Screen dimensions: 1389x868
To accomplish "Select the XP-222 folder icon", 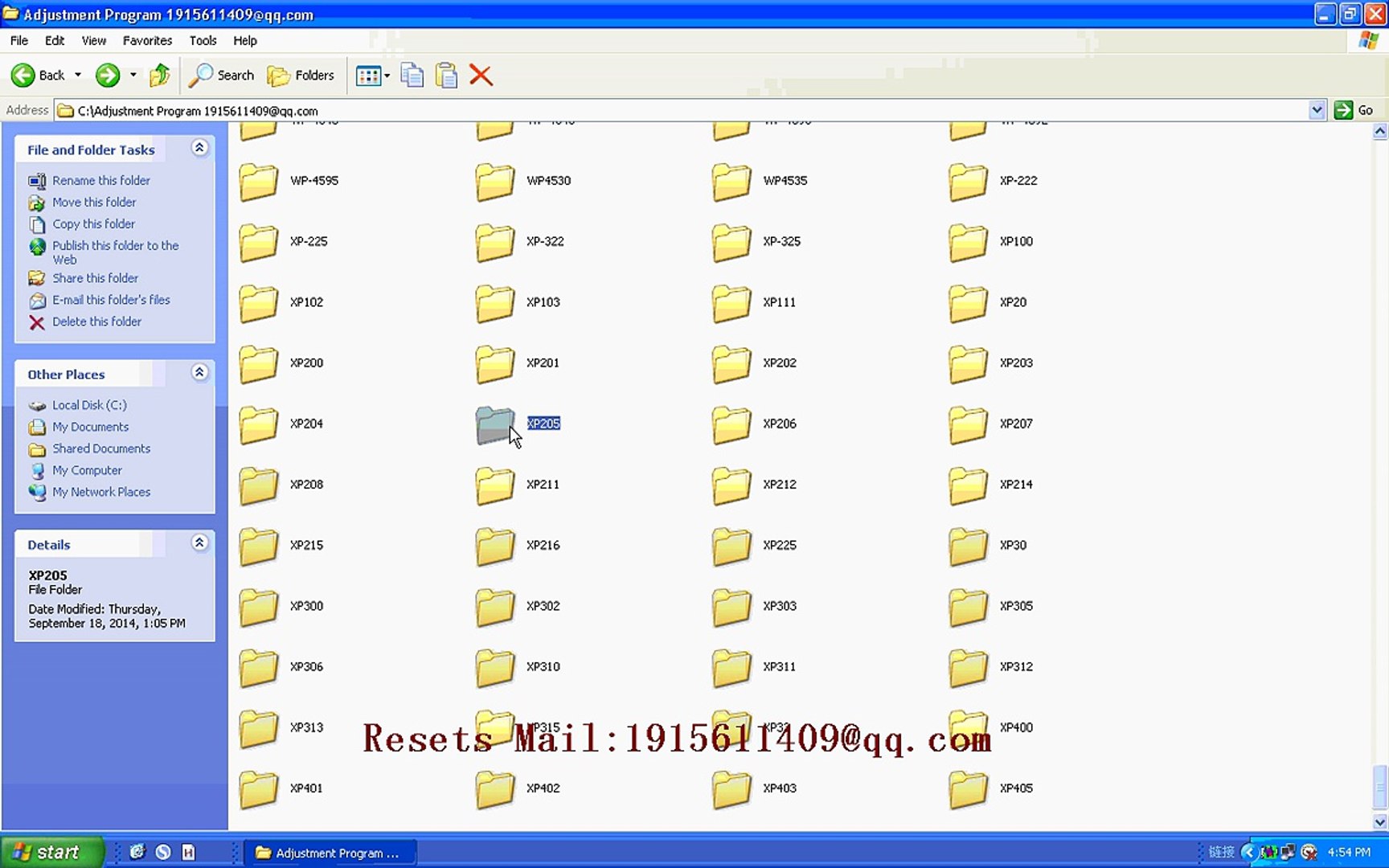I will (x=968, y=182).
